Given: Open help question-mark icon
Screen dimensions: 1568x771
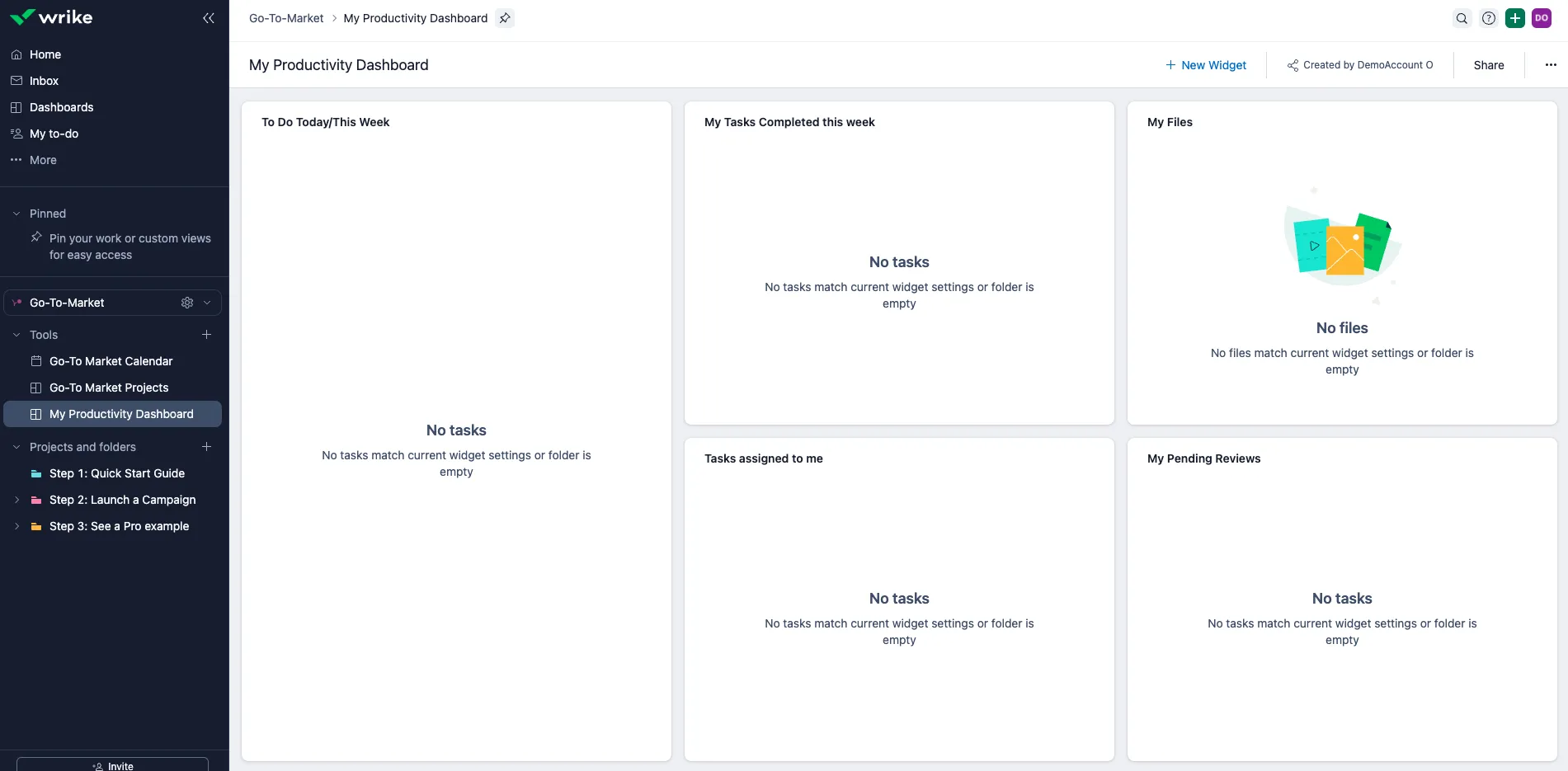Looking at the screenshot, I should pyautogui.click(x=1489, y=18).
